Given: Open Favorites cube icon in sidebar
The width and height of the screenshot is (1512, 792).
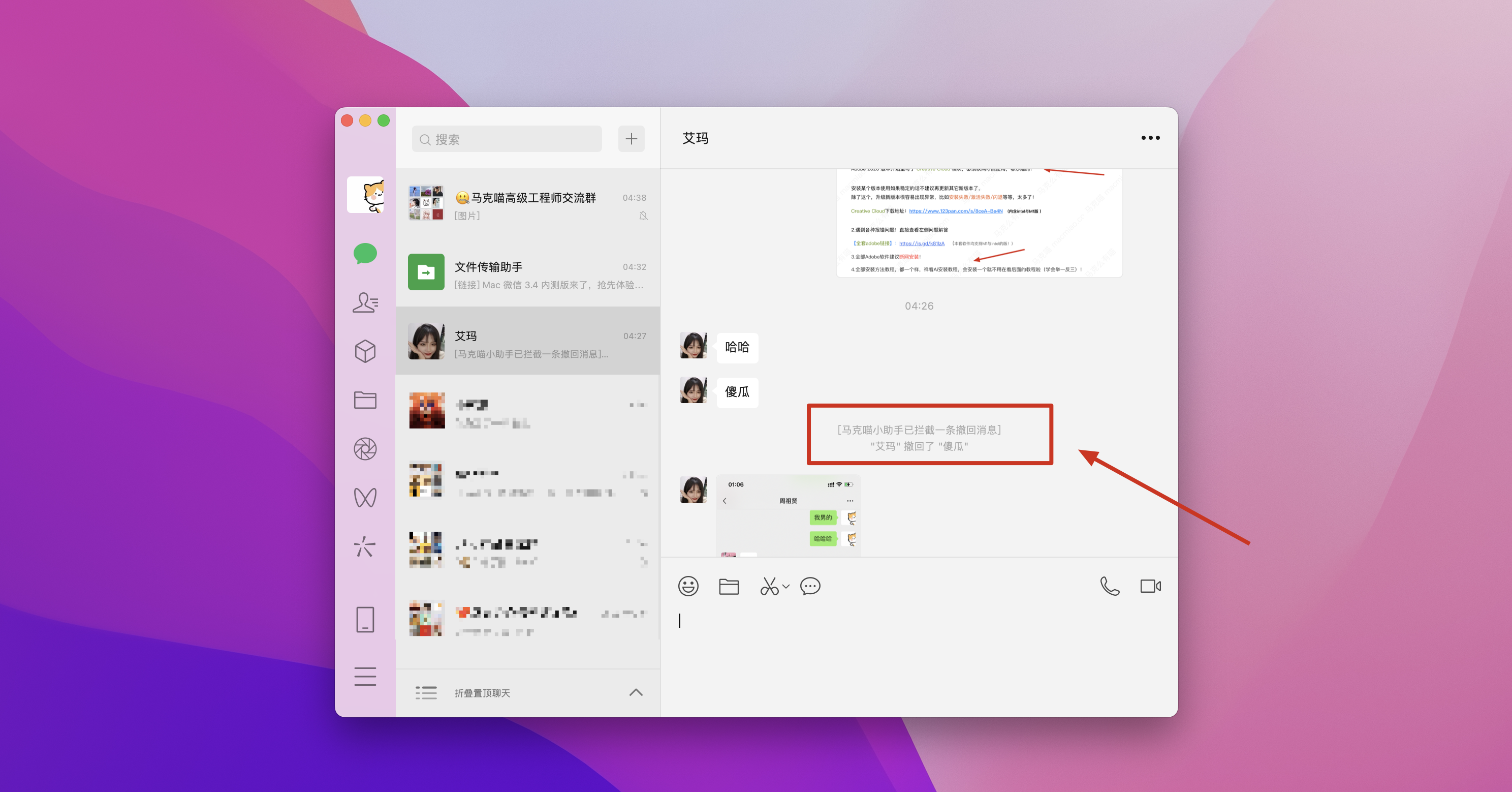Looking at the screenshot, I should click(x=365, y=351).
